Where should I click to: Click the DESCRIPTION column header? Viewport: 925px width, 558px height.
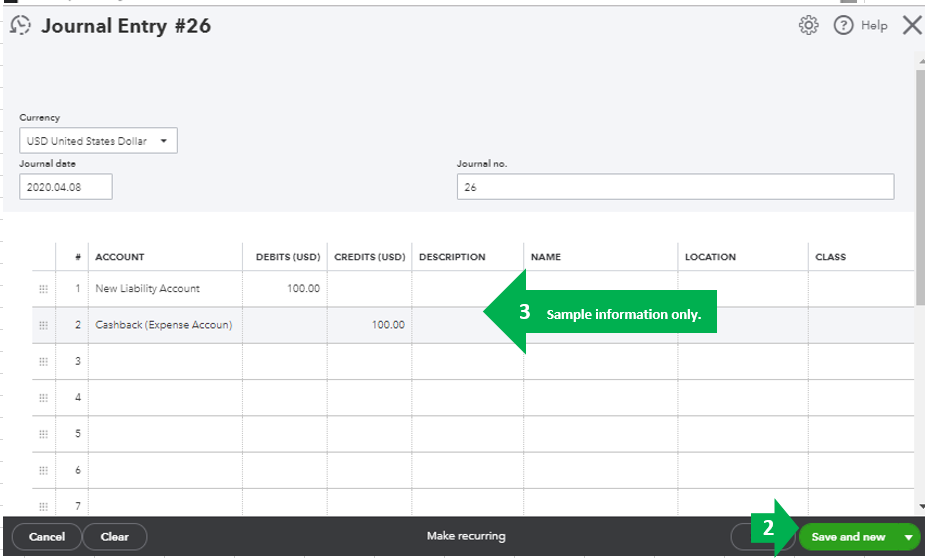[452, 257]
